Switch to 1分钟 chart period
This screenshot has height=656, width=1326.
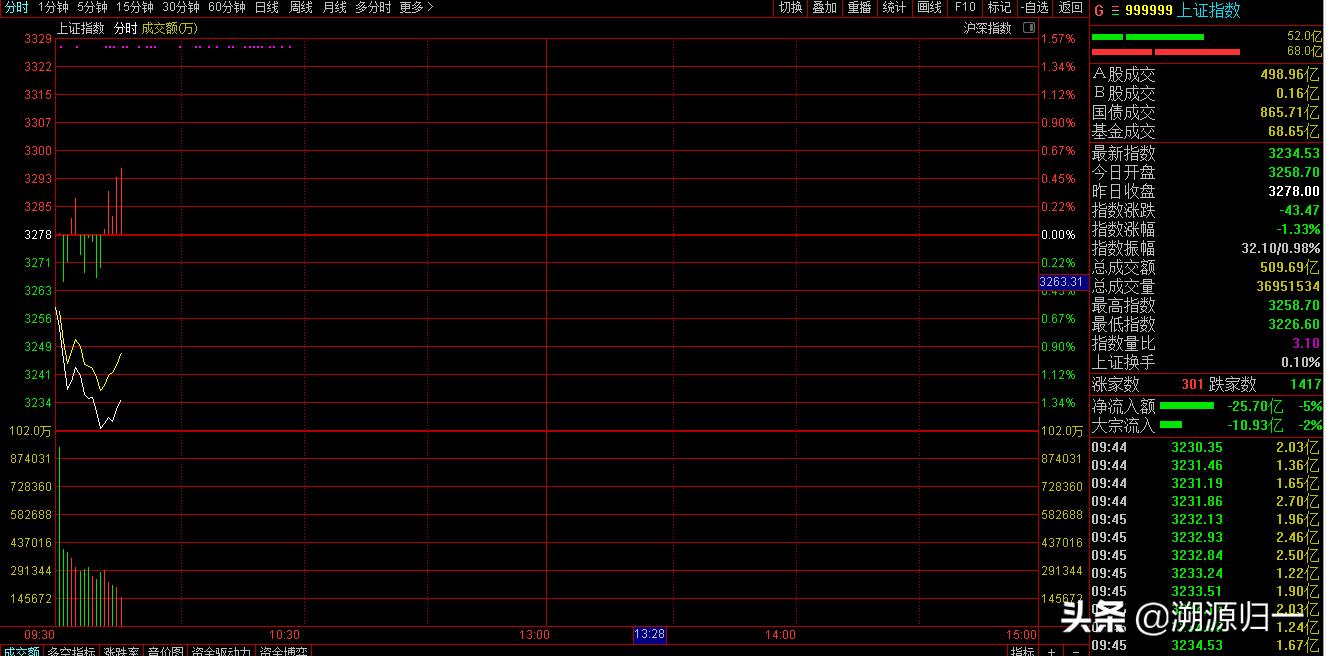pos(53,7)
